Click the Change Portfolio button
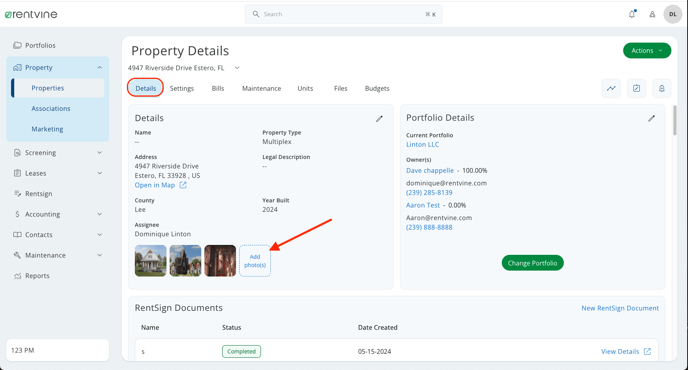This screenshot has width=688, height=370. click(x=532, y=263)
